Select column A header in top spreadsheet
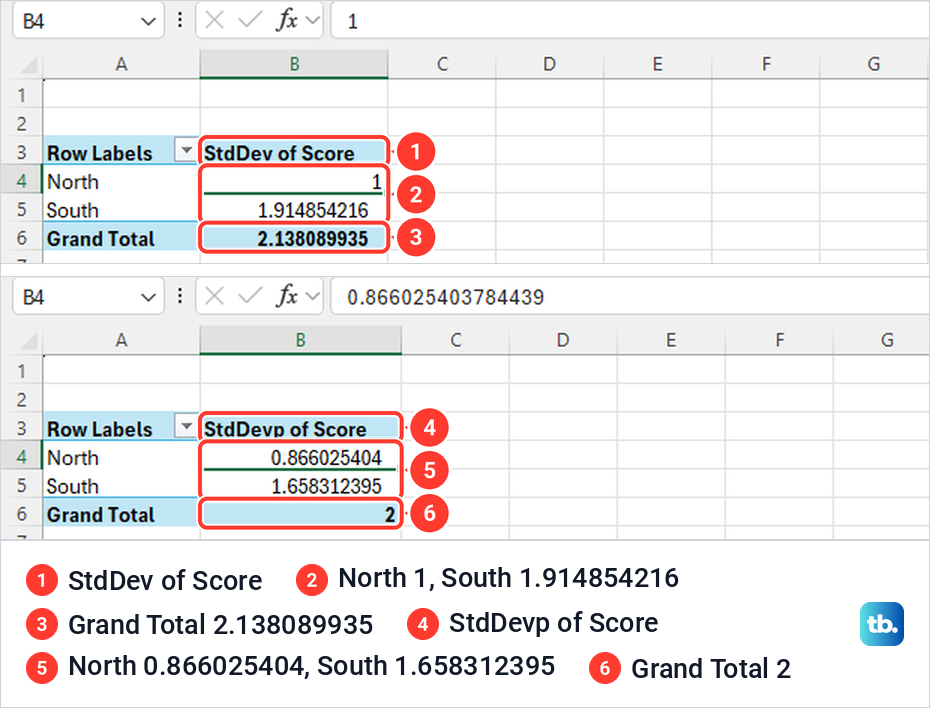The height and width of the screenshot is (708, 930). click(122, 64)
